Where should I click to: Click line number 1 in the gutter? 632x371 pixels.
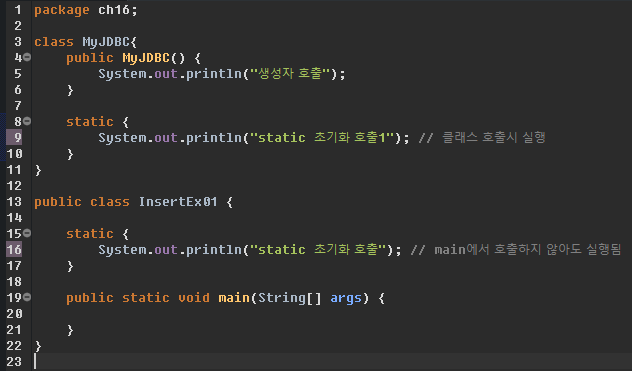click(x=18, y=10)
